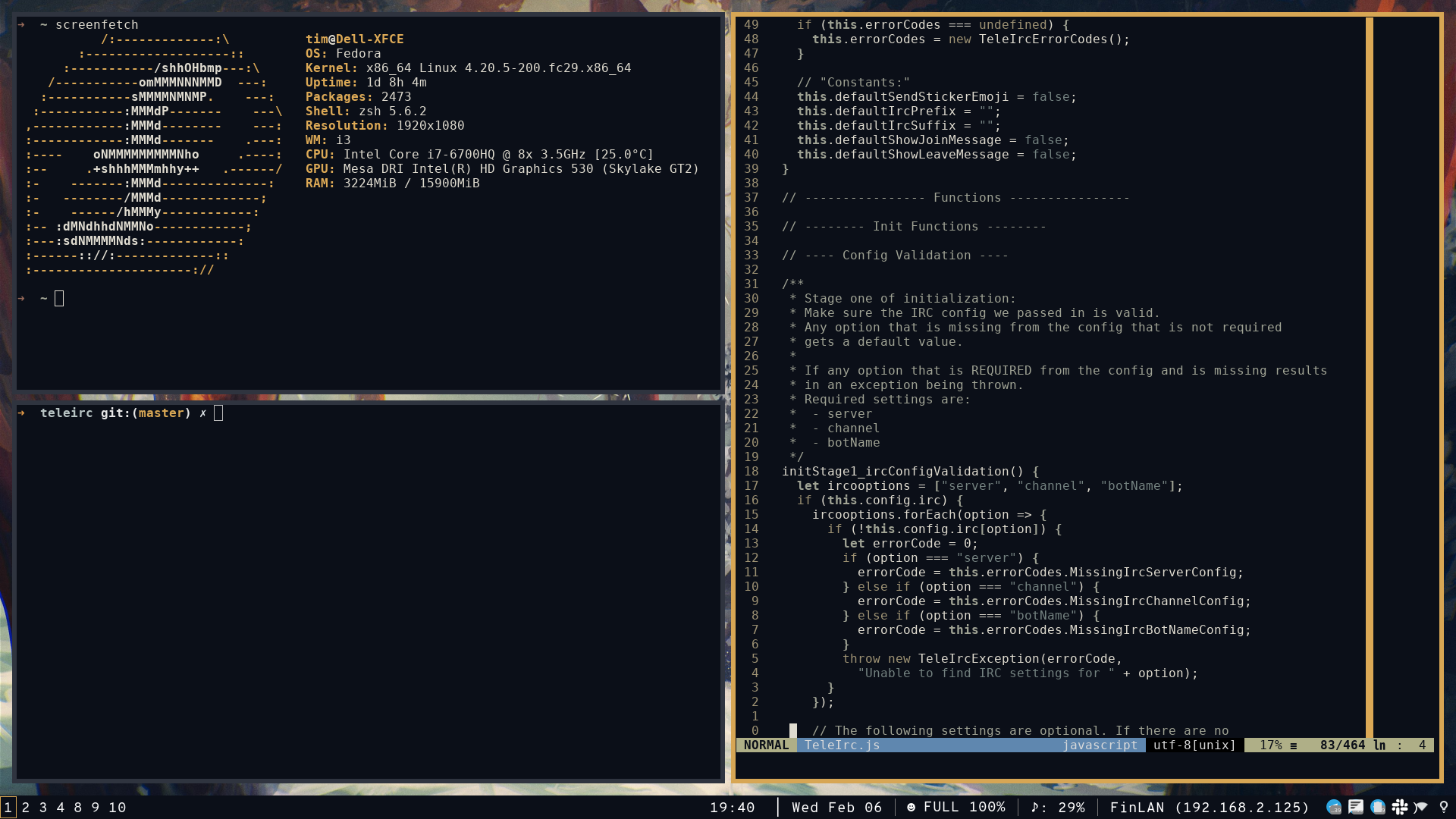Open the Telegram tray icon with unread badge
Image resolution: width=1456 pixels, height=819 pixels.
pos(1334,807)
